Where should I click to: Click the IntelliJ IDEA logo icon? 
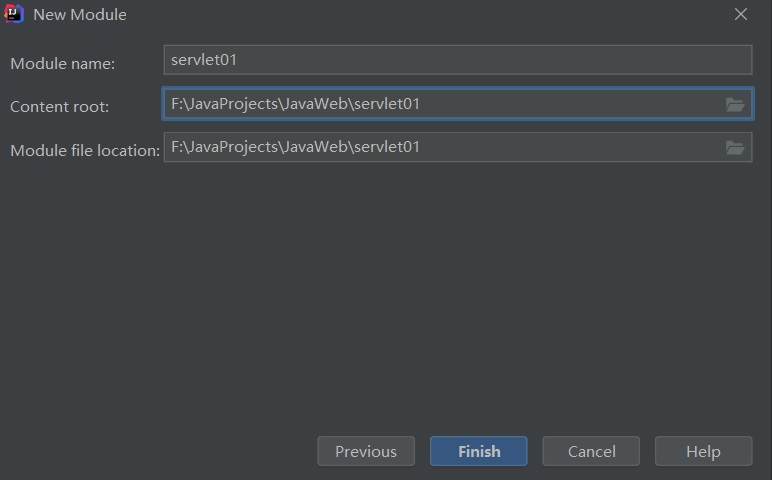click(14, 14)
